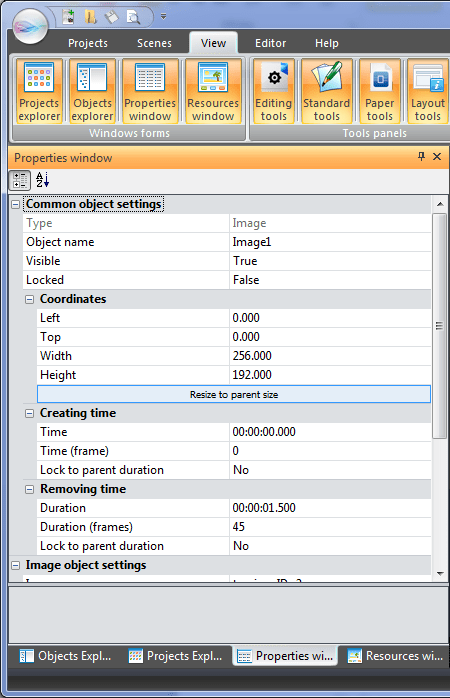Viewport: 450px width, 698px height.
Task: Pin the Properties window with pushpin
Action: pyautogui.click(x=421, y=156)
